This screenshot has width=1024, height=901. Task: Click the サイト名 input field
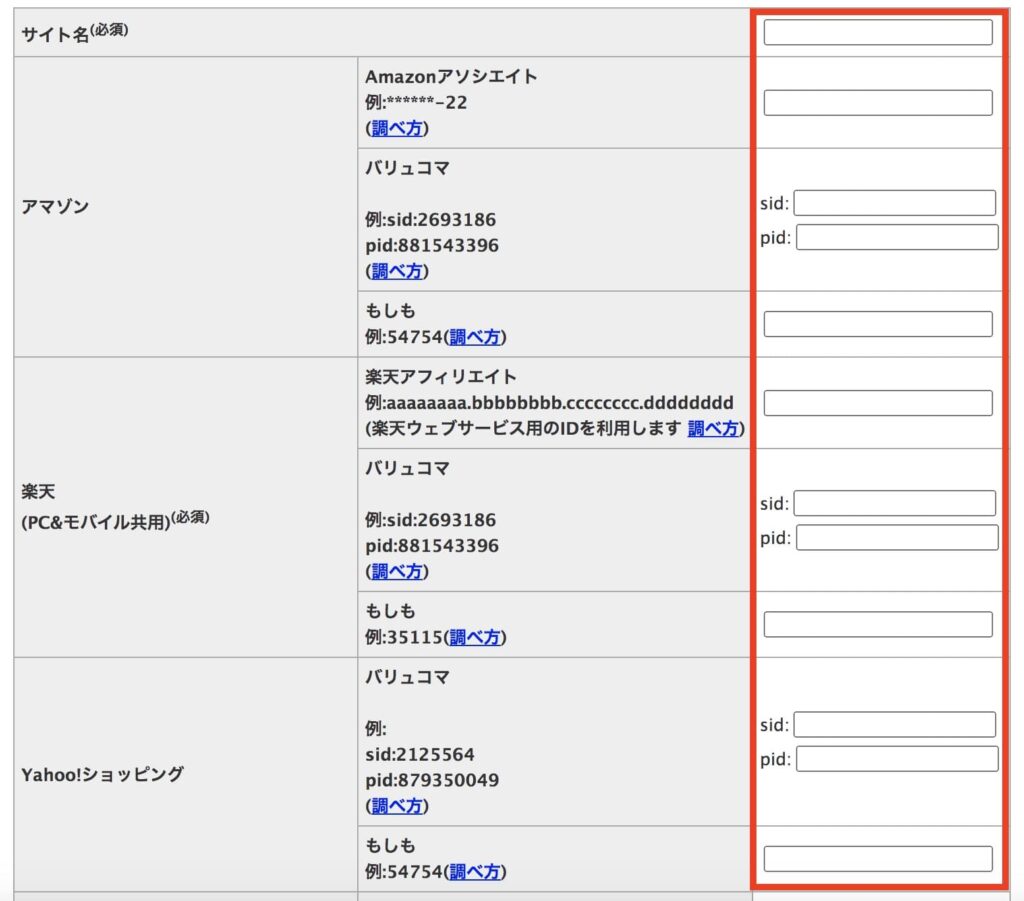coord(878,32)
